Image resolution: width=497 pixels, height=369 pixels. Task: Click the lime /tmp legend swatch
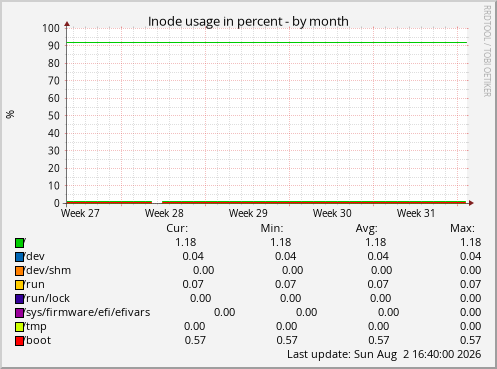19,327
